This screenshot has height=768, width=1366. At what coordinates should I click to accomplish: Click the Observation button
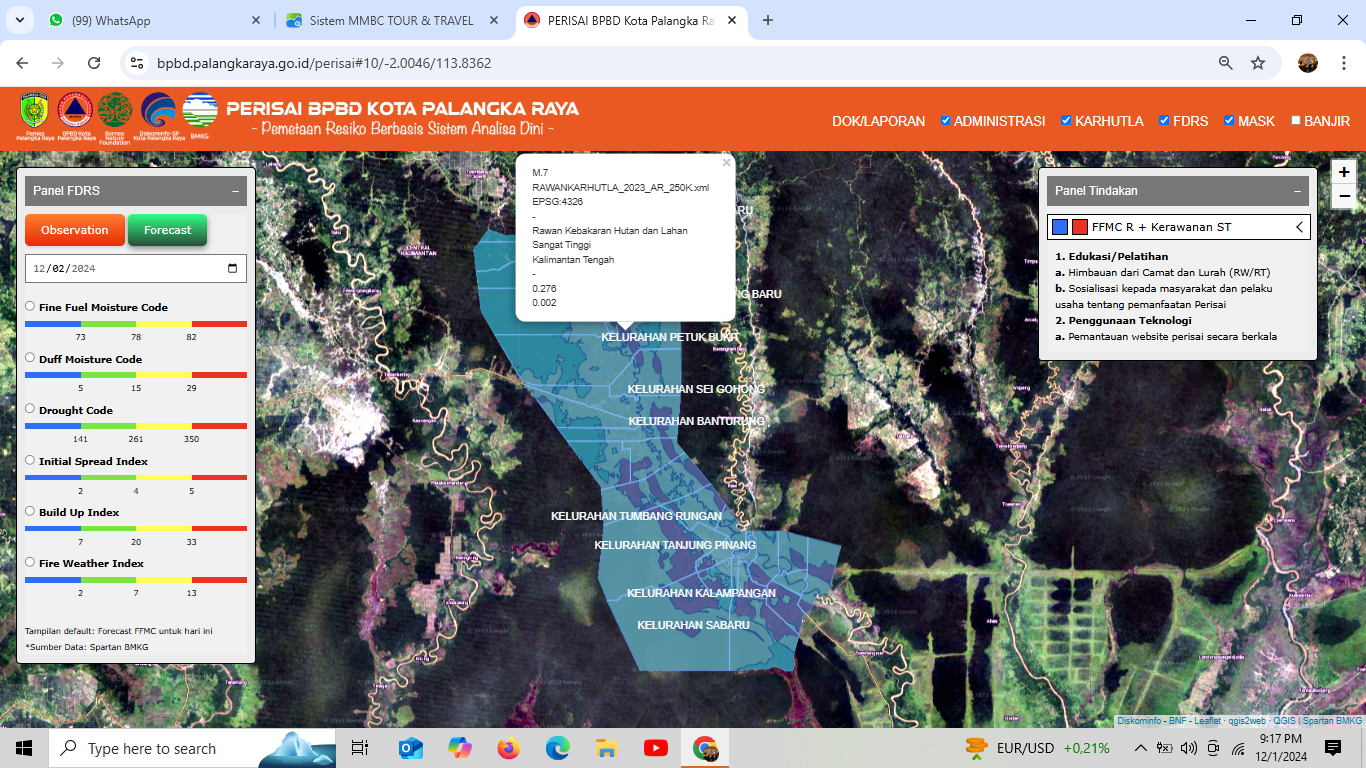point(75,230)
